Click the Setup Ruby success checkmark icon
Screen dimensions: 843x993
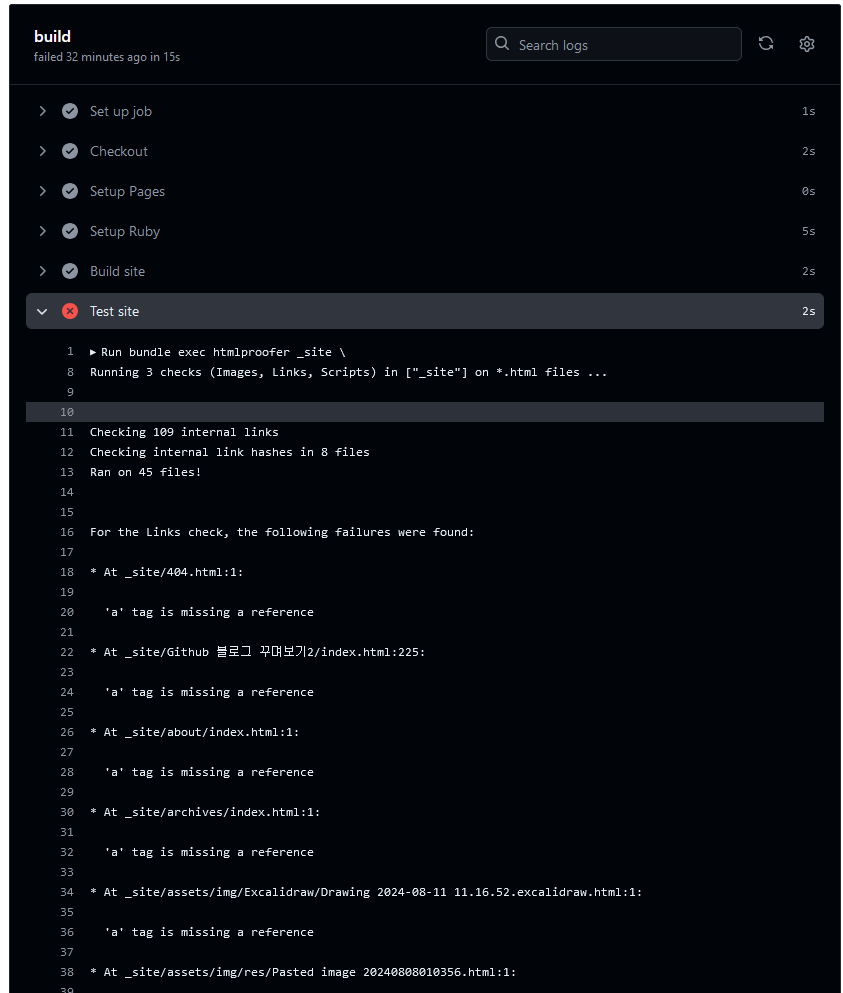70,231
